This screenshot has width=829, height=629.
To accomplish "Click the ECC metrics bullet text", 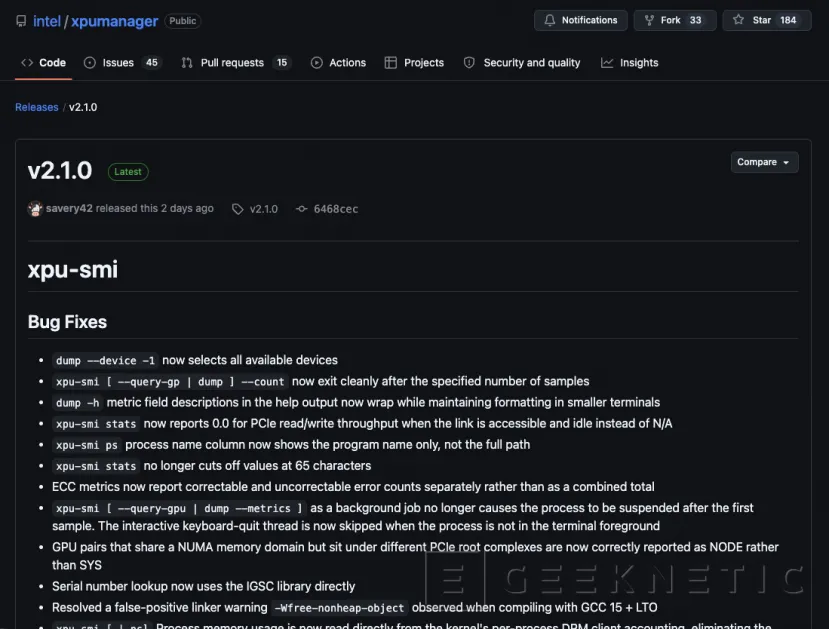I will click(x=353, y=486).
